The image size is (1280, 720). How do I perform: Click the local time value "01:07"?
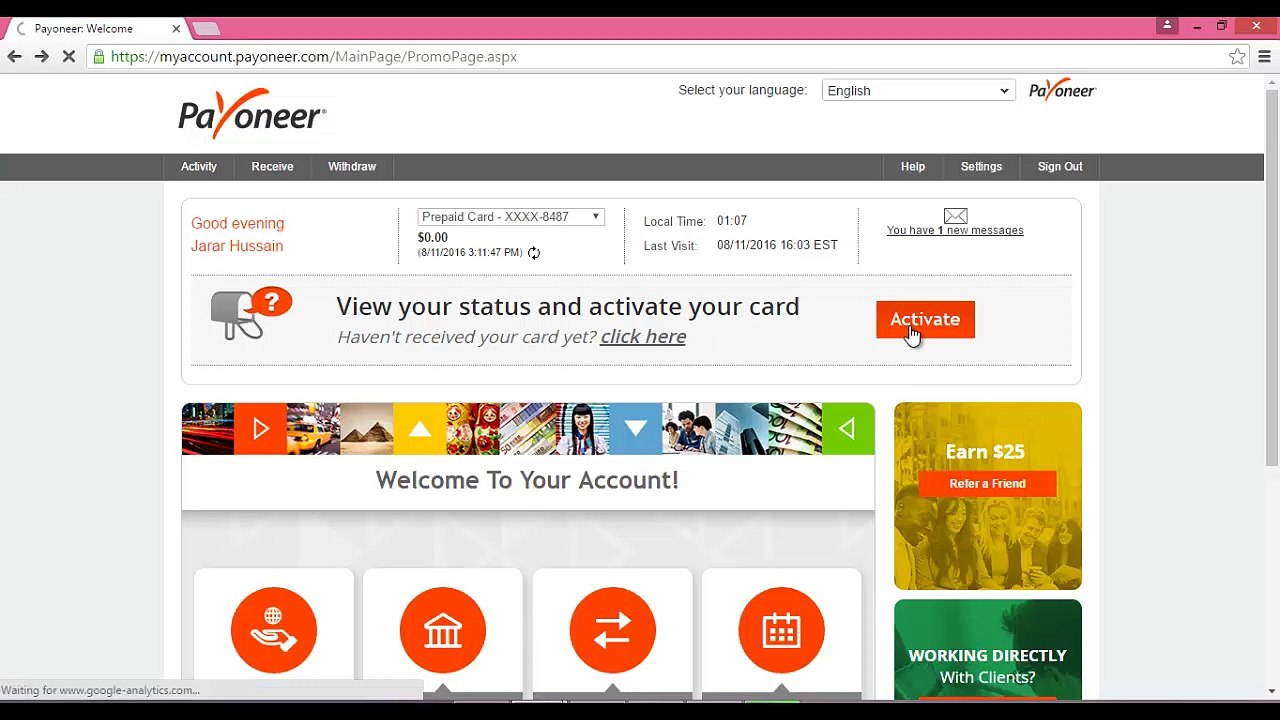click(x=732, y=221)
